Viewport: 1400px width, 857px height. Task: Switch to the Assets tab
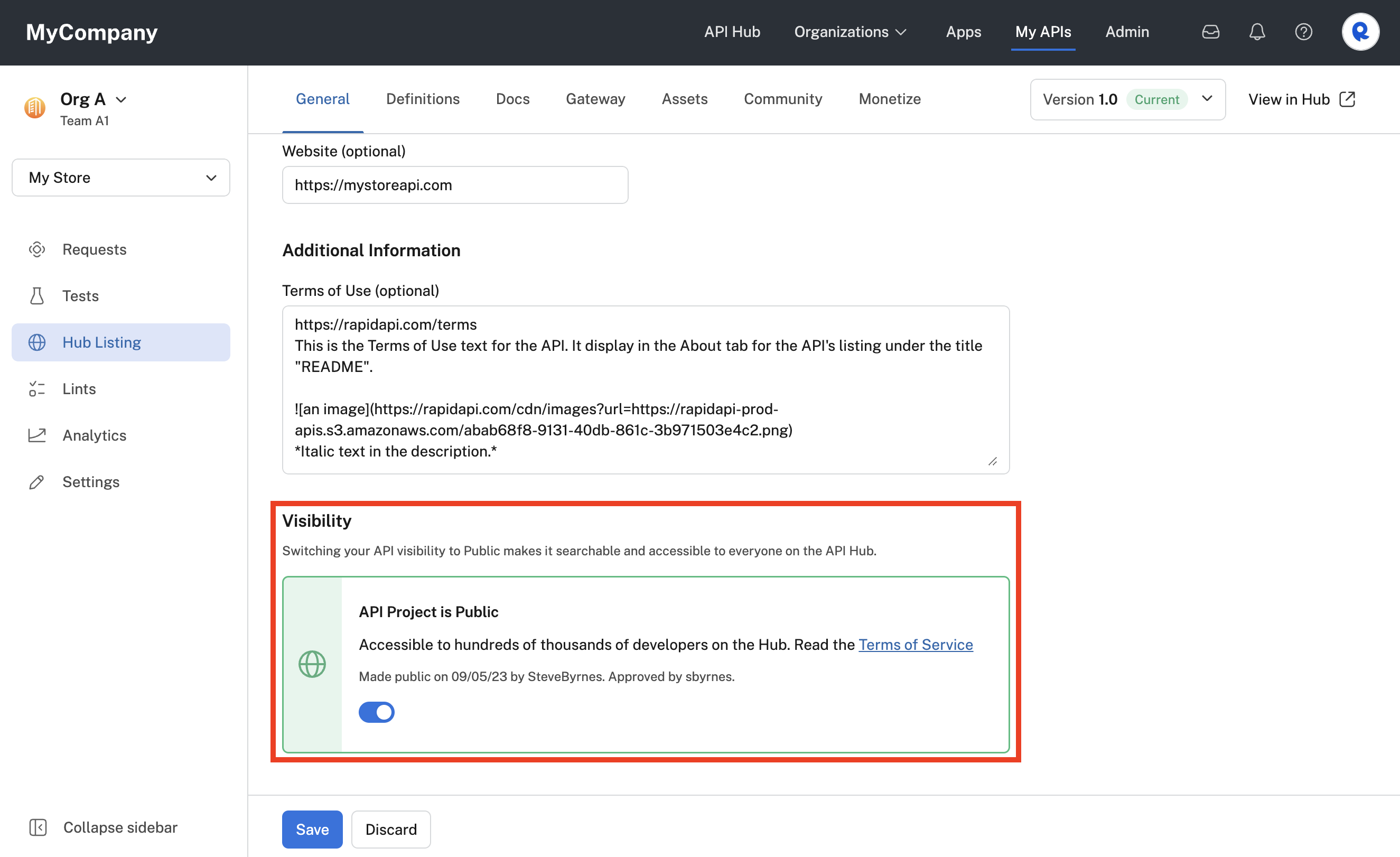[685, 99]
